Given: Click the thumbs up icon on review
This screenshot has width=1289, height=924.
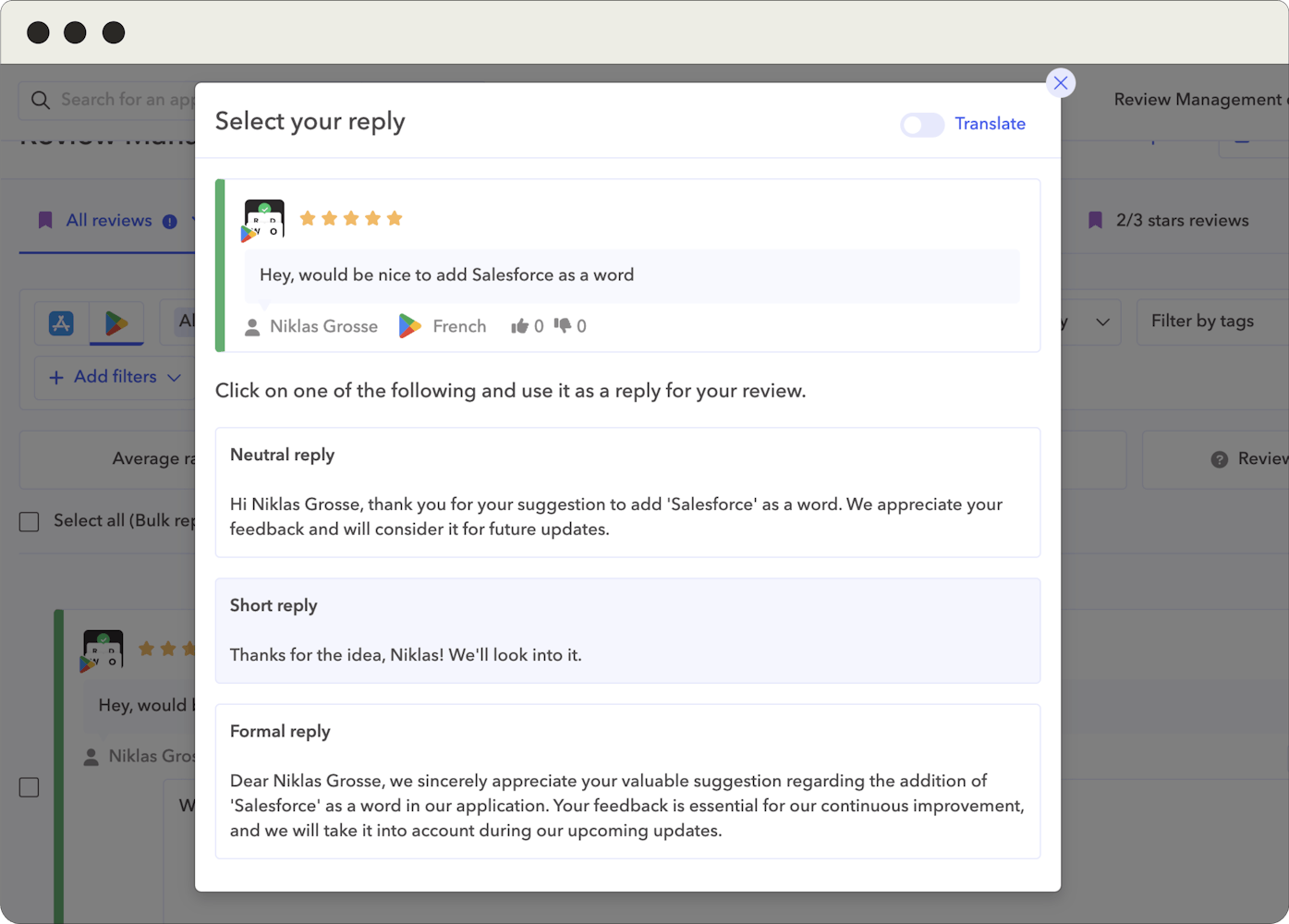Looking at the screenshot, I should pyautogui.click(x=519, y=326).
